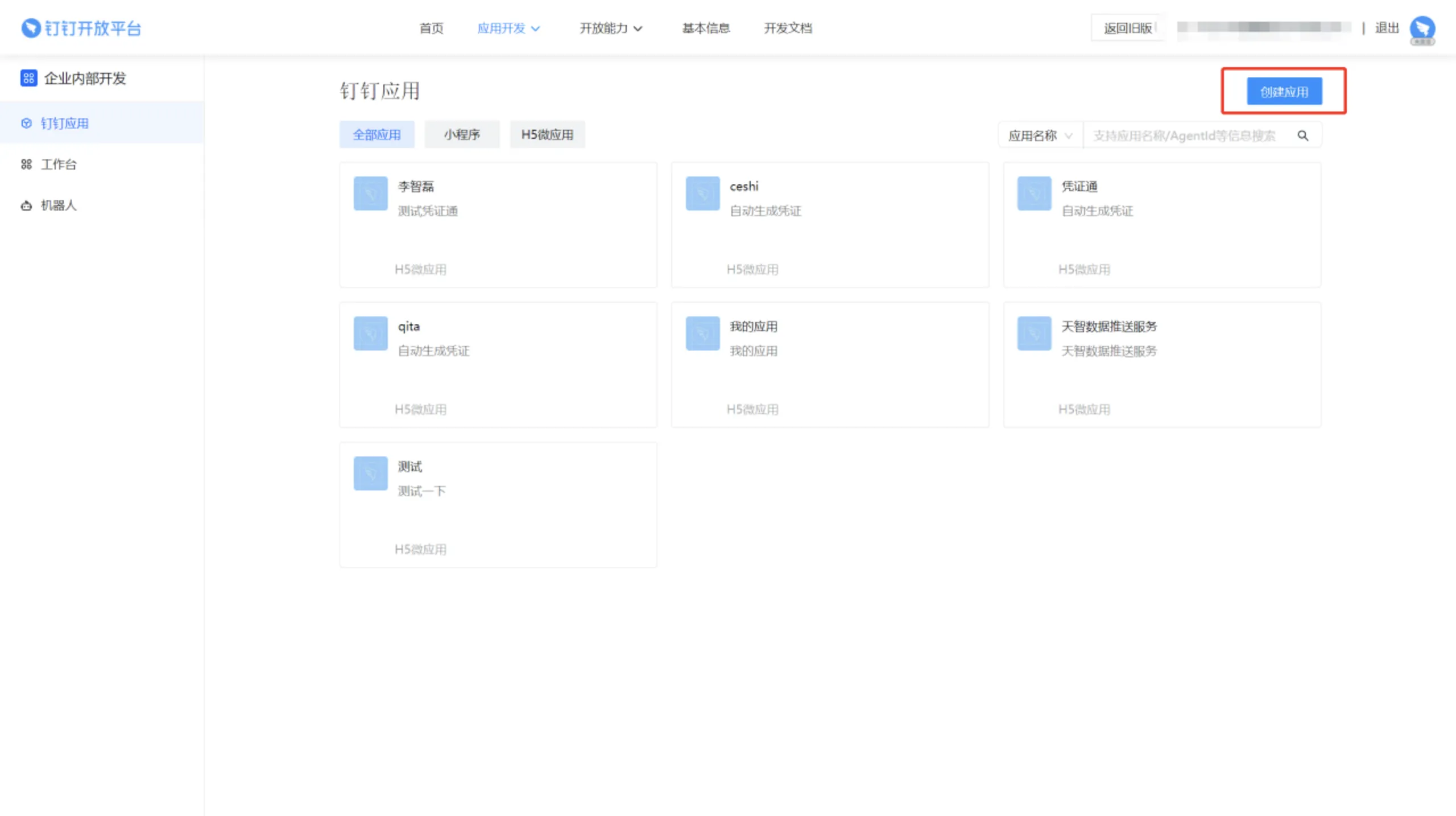
Task: Click the 凭证通 app icon
Action: point(1034,193)
